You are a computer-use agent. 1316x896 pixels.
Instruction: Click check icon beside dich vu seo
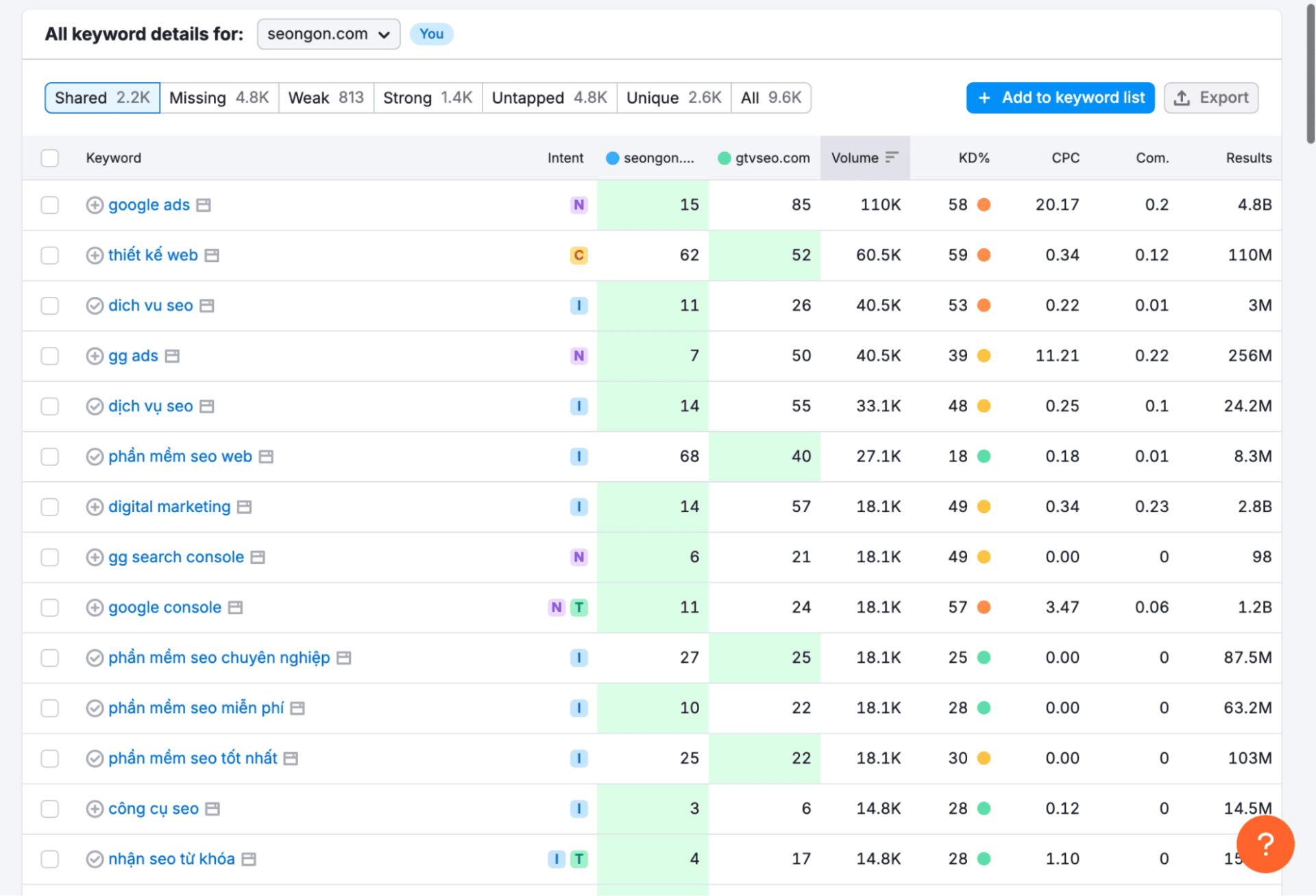(x=95, y=306)
